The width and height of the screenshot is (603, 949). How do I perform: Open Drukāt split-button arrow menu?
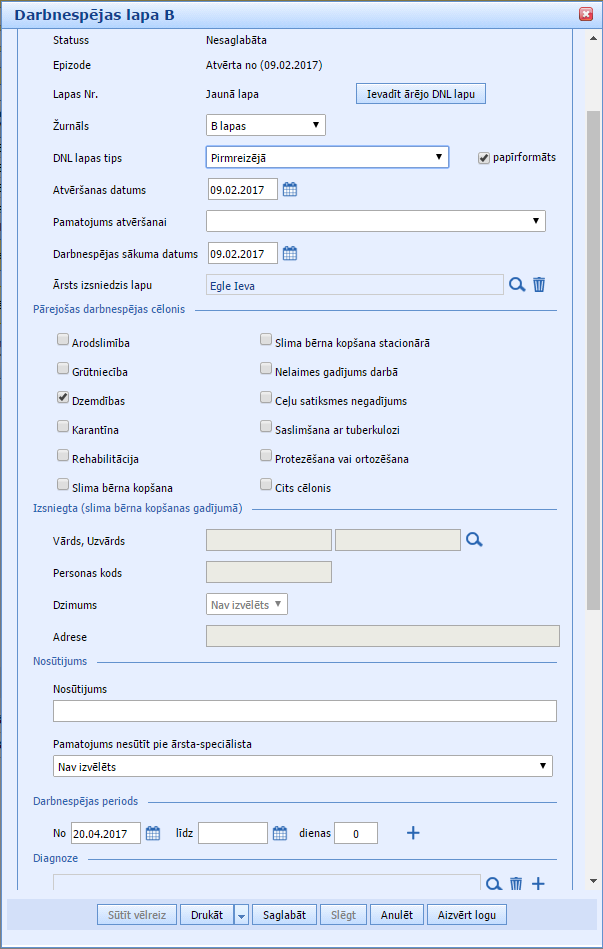(241, 915)
